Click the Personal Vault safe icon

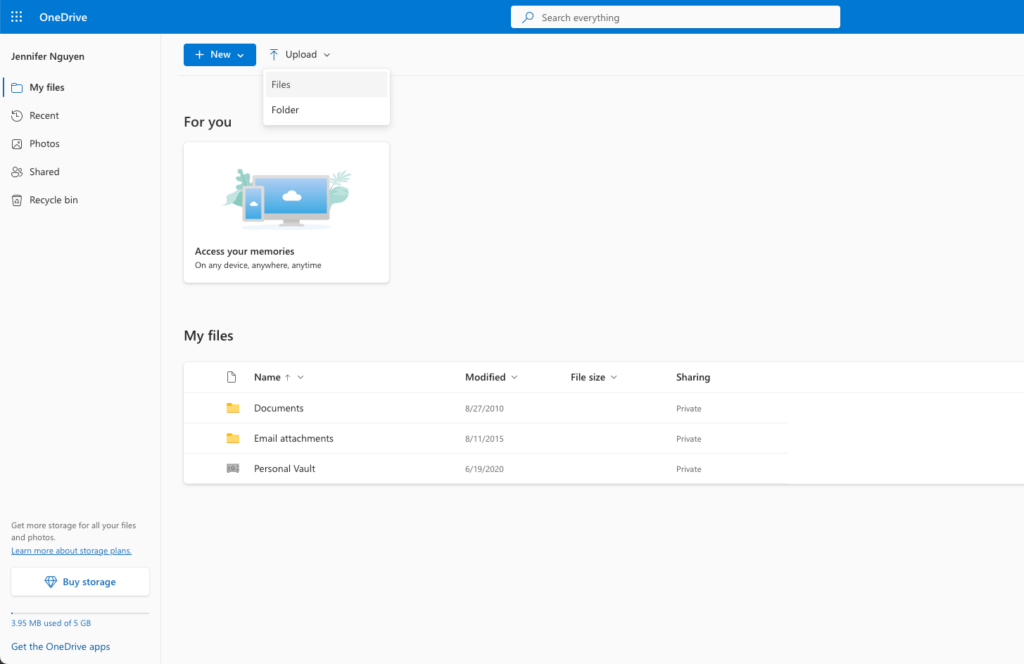[233, 469]
